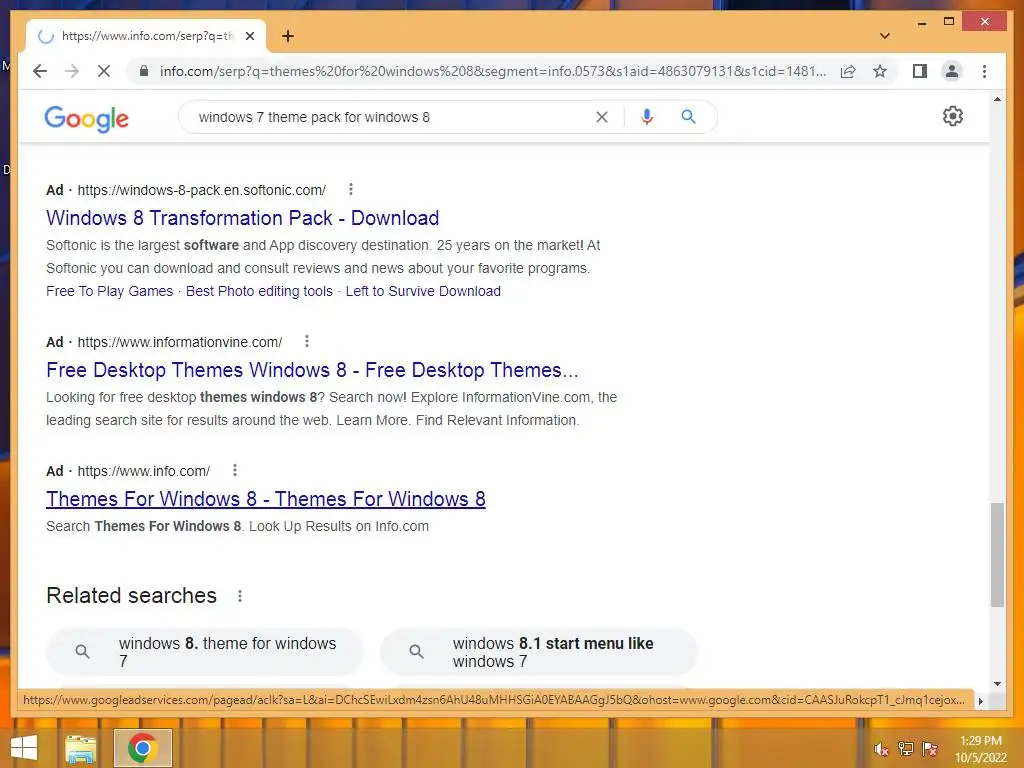Click the magnifier search button
Screen dimensions: 1024x768
[x=688, y=117]
